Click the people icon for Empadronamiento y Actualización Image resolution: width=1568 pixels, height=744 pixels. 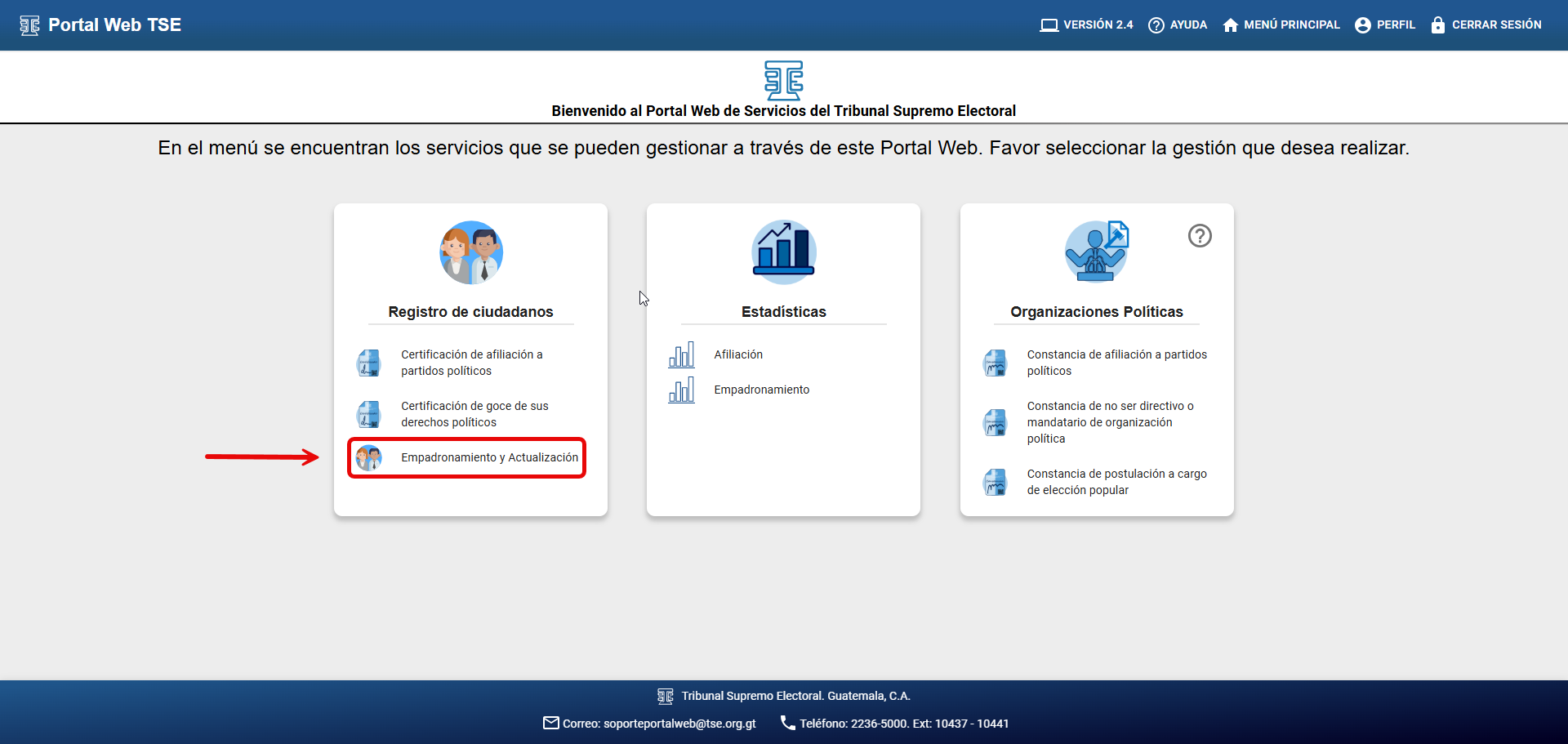[368, 457]
